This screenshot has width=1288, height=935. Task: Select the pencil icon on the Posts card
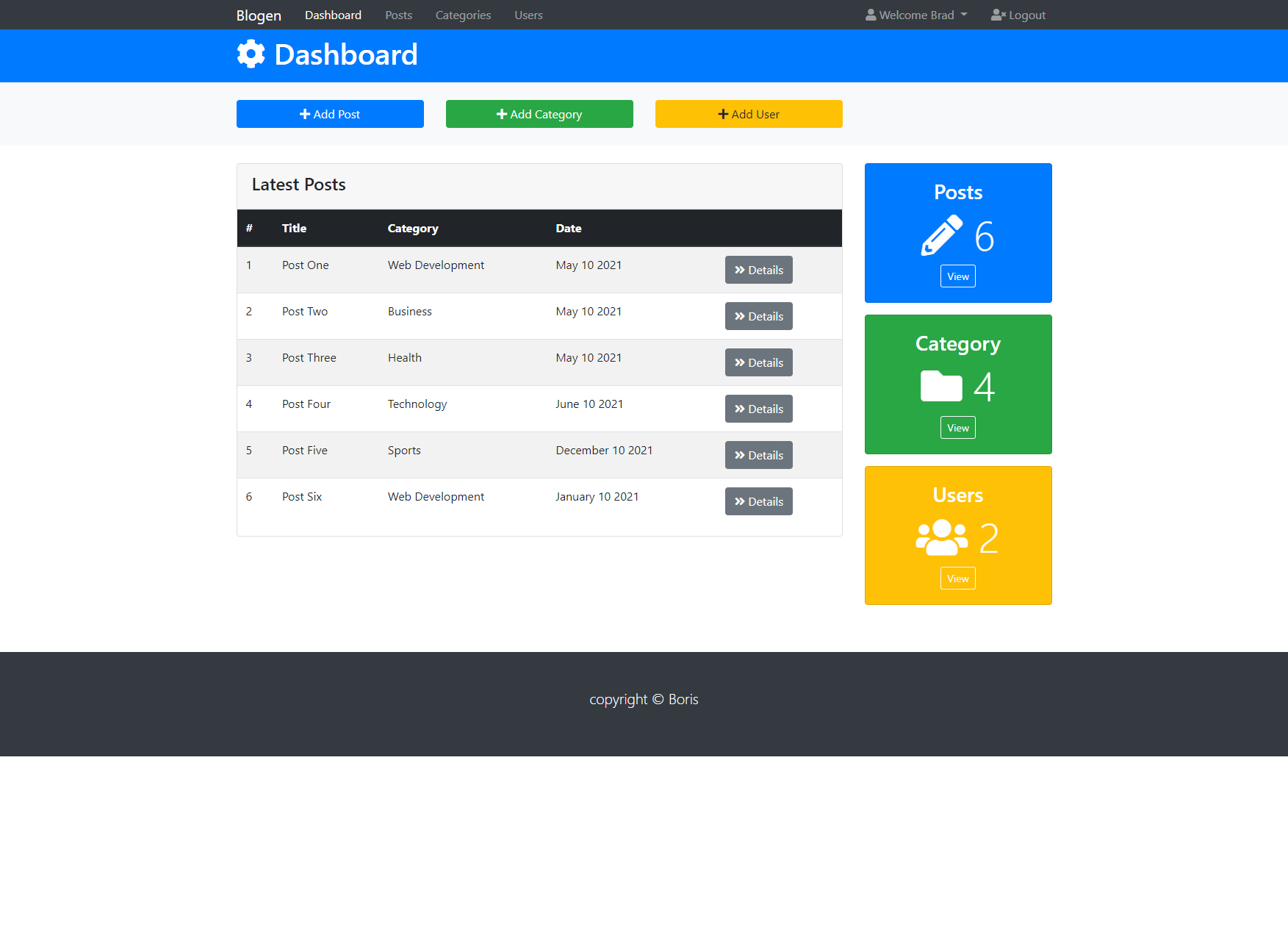click(x=940, y=235)
